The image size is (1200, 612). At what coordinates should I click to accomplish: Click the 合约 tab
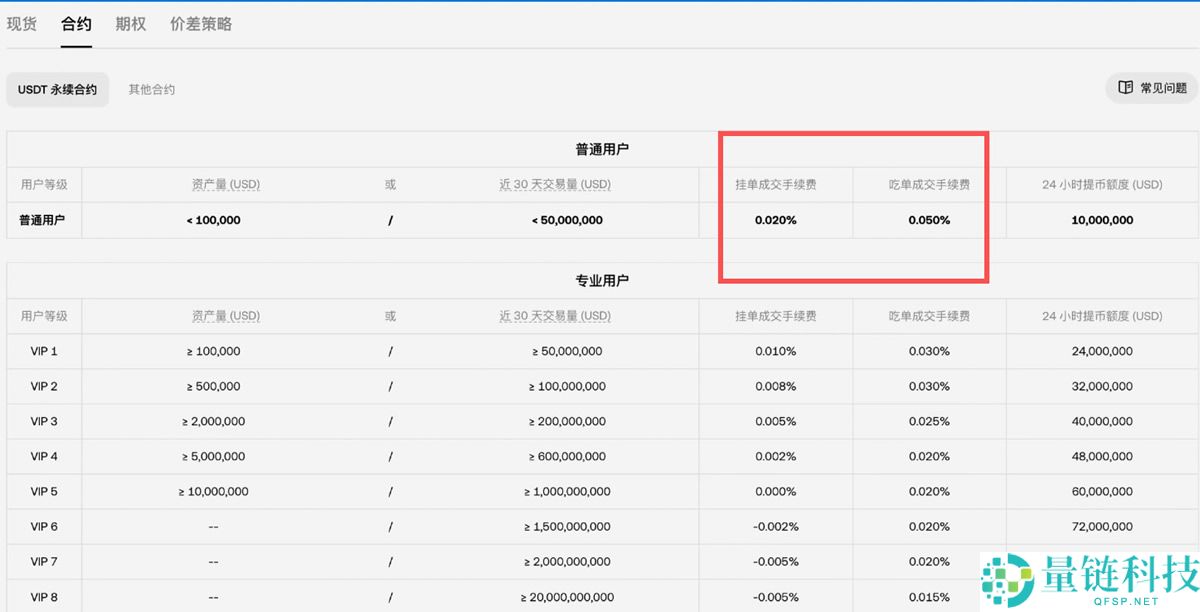[76, 23]
